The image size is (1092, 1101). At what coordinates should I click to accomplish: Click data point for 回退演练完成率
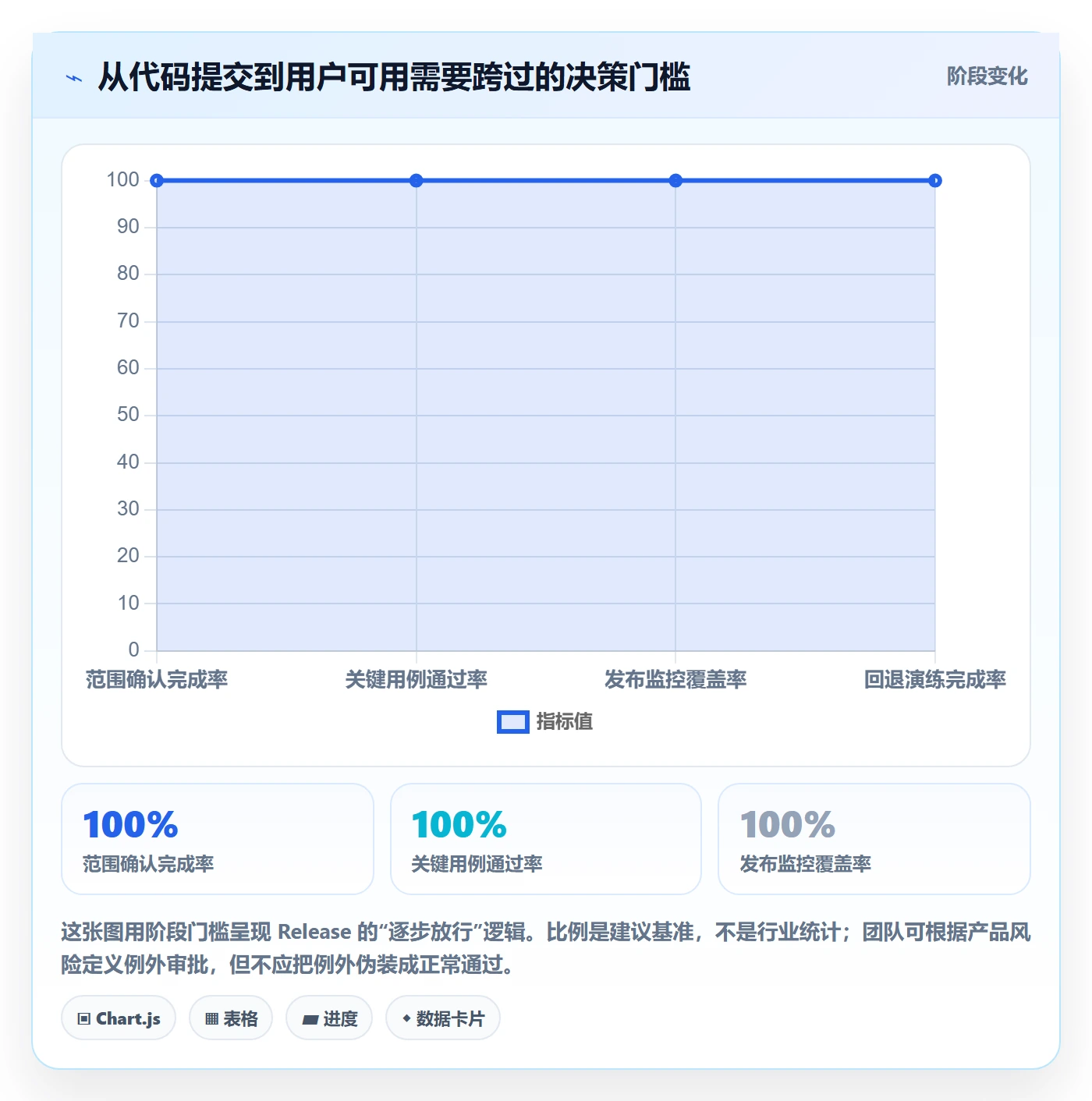click(935, 181)
